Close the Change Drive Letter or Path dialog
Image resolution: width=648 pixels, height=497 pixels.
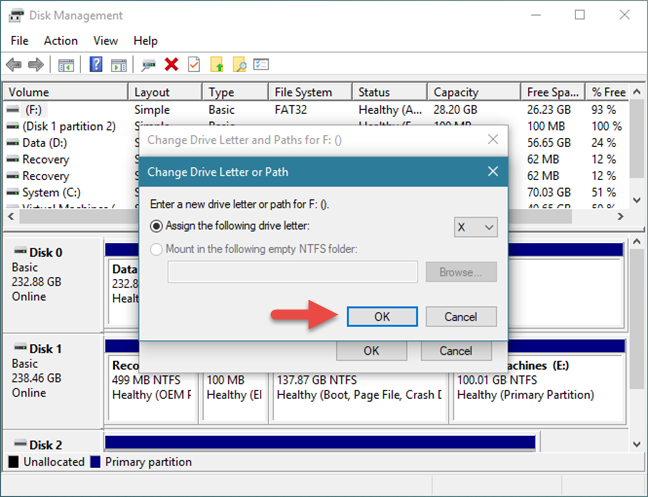(x=493, y=171)
